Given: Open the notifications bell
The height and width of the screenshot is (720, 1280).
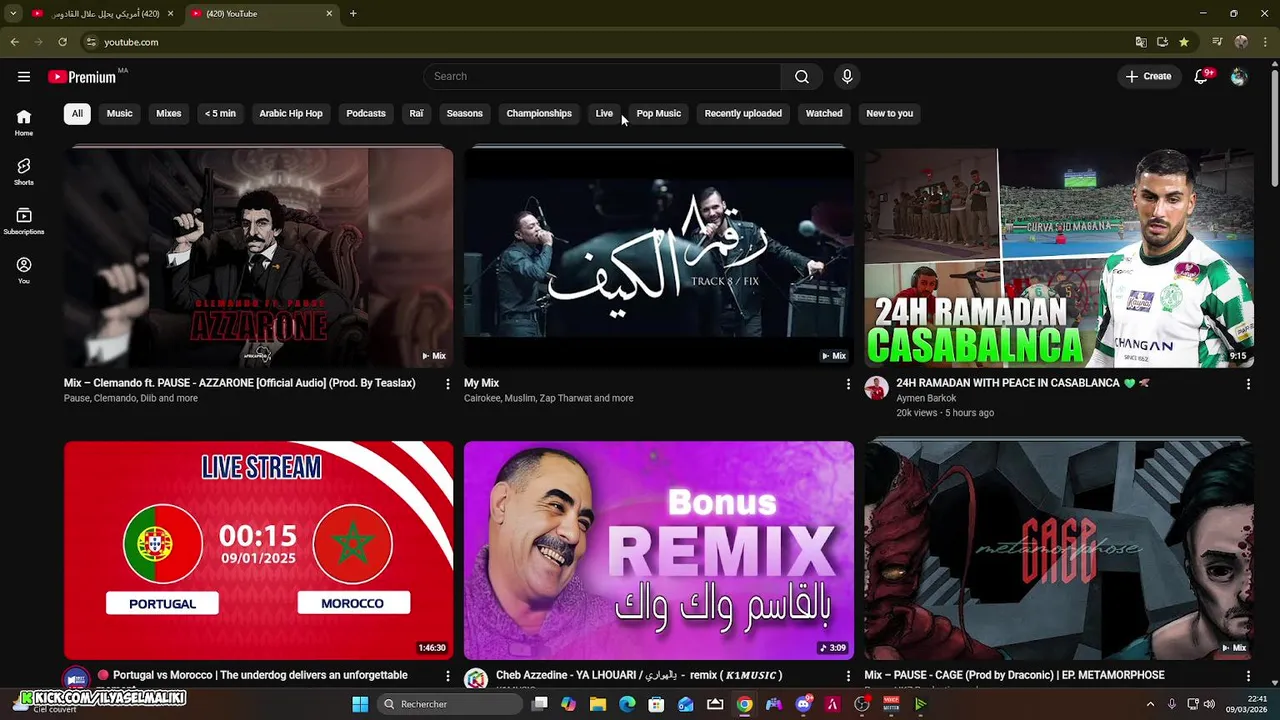Looking at the screenshot, I should click(1202, 76).
